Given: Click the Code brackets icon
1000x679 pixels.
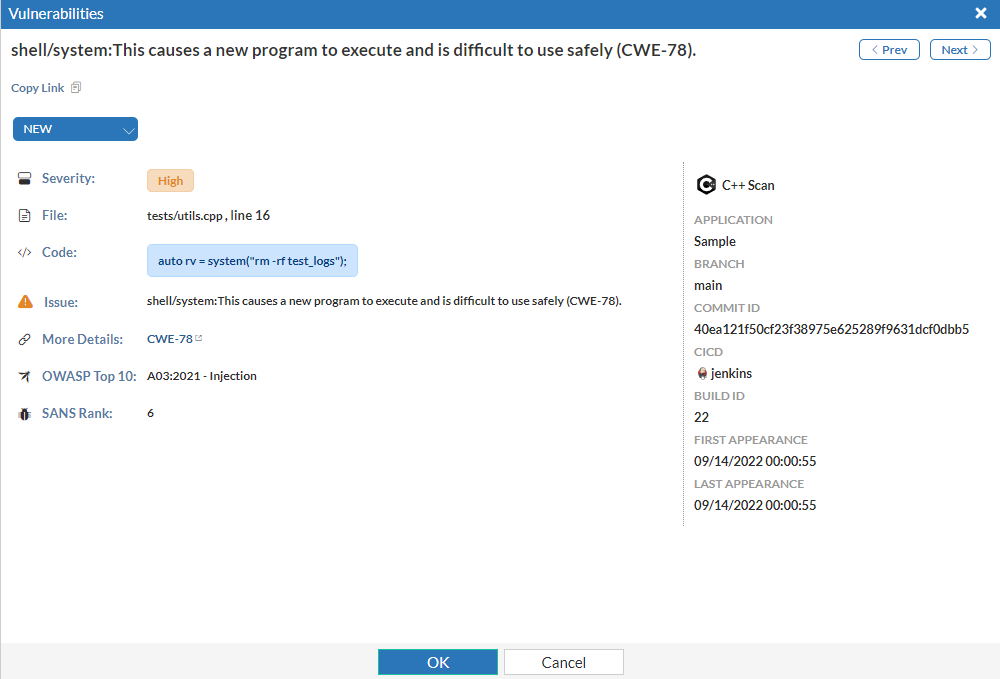Looking at the screenshot, I should pyautogui.click(x=24, y=252).
